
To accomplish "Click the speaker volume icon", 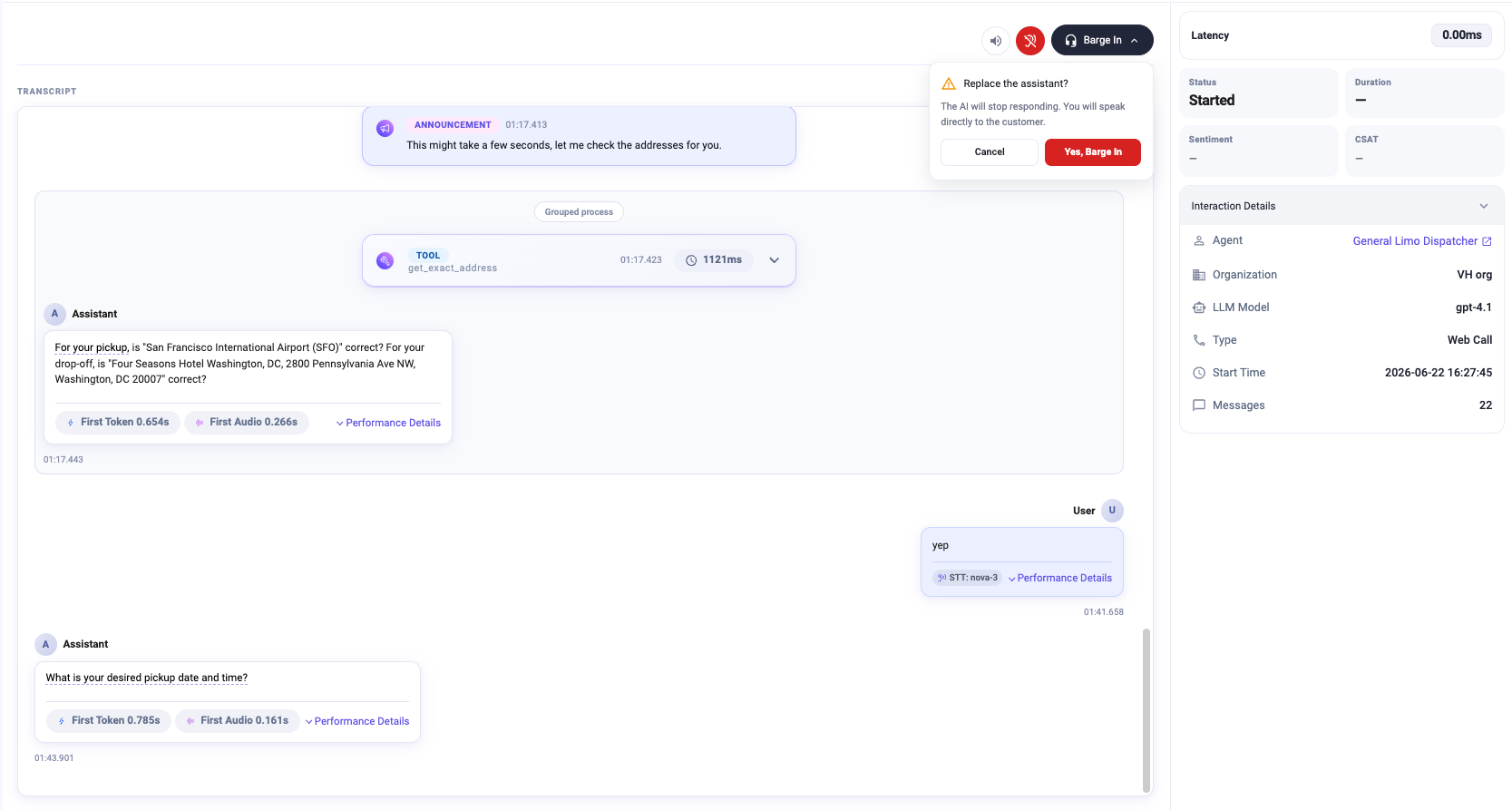I will pyautogui.click(x=996, y=40).
